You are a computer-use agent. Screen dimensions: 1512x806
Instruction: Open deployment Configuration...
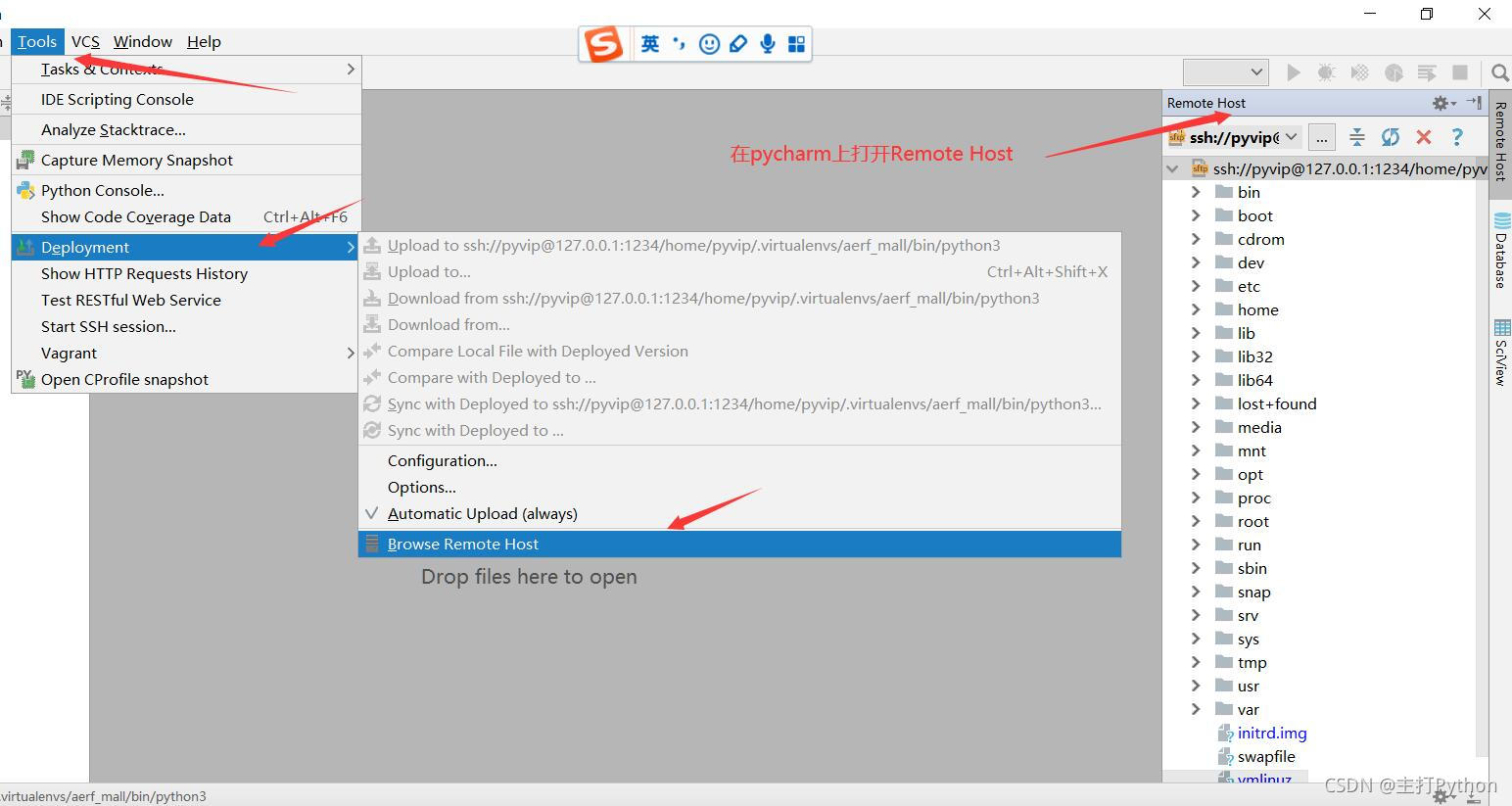(x=740, y=461)
